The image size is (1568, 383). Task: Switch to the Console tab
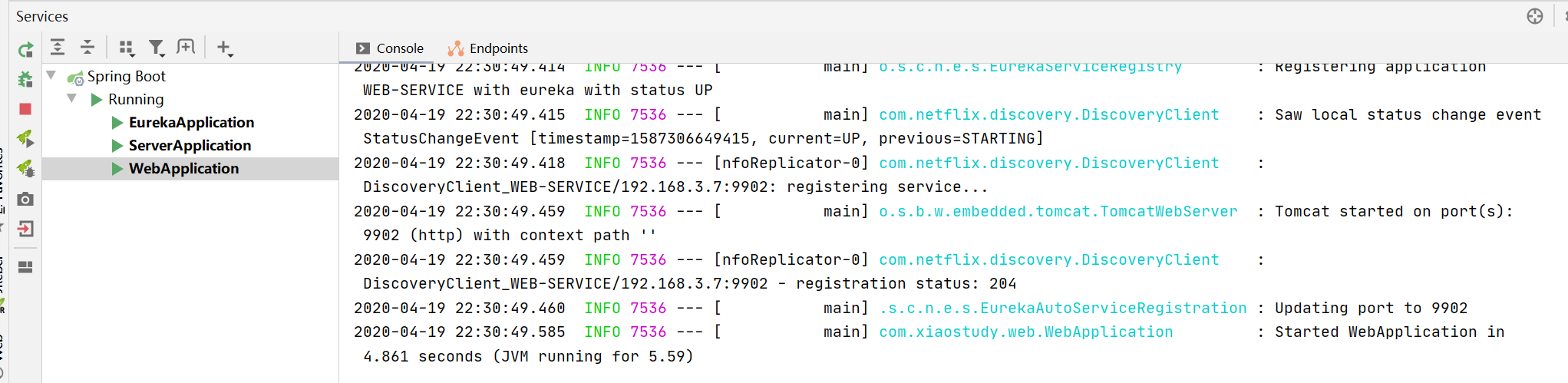[390, 48]
